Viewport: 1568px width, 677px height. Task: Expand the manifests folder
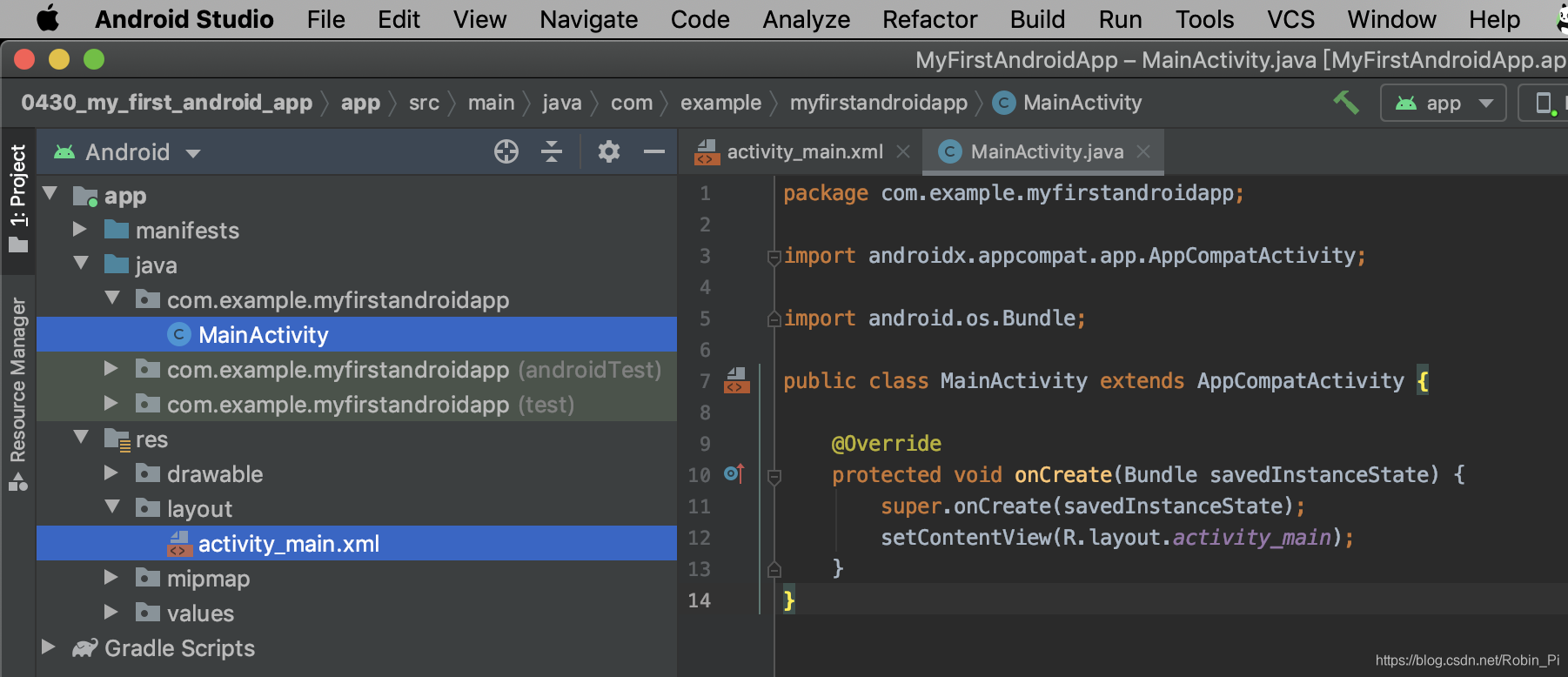coord(80,230)
